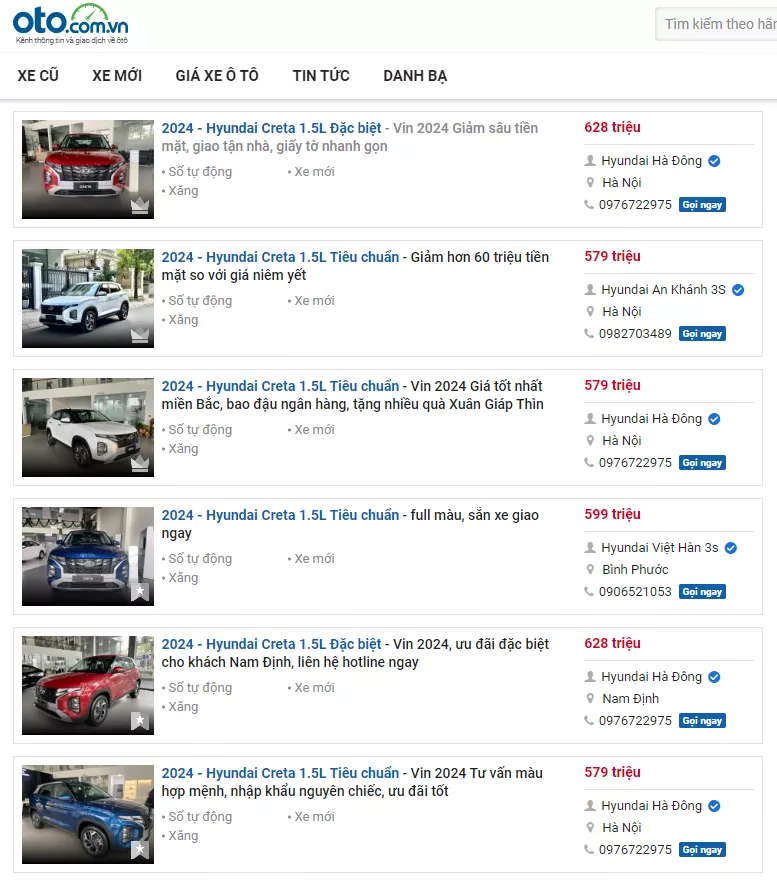Open blue Creta photo, hợp mệnh listing
The width and height of the screenshot is (777, 880).
point(88,814)
